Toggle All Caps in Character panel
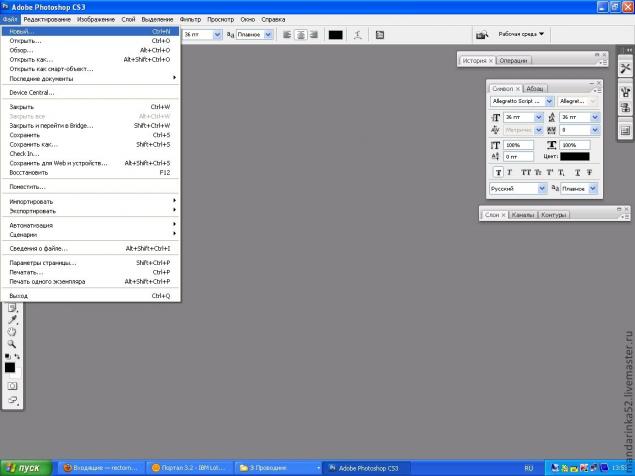635x476 pixels. 526,173
